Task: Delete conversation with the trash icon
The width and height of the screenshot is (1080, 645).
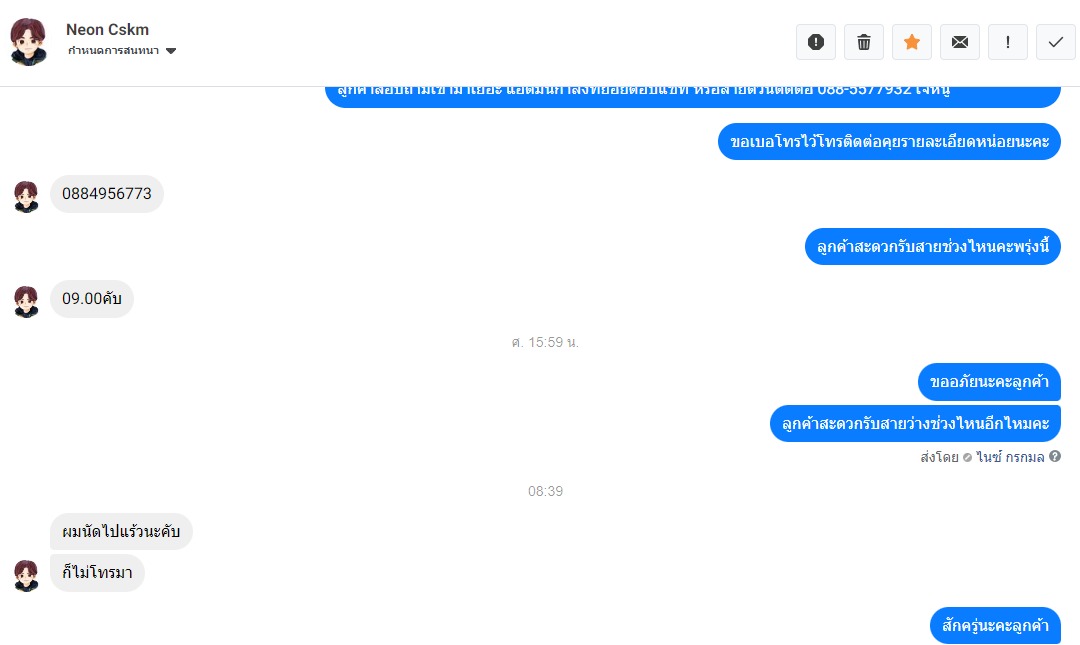Action: (864, 42)
